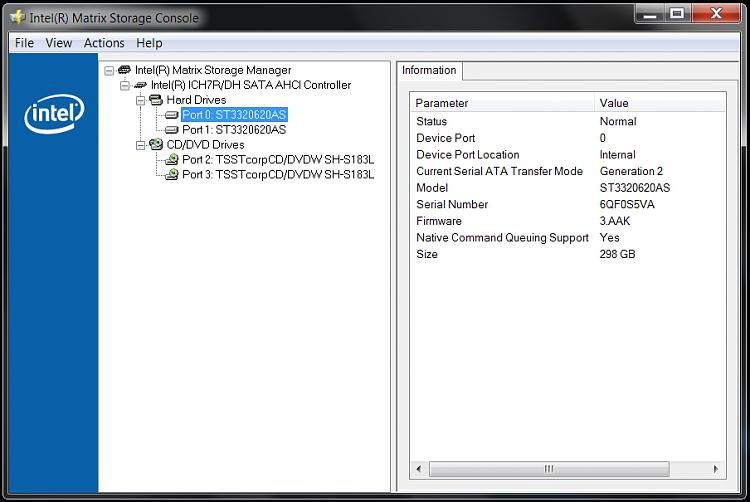Maximize the Matrix Storage Console window

[677, 14]
